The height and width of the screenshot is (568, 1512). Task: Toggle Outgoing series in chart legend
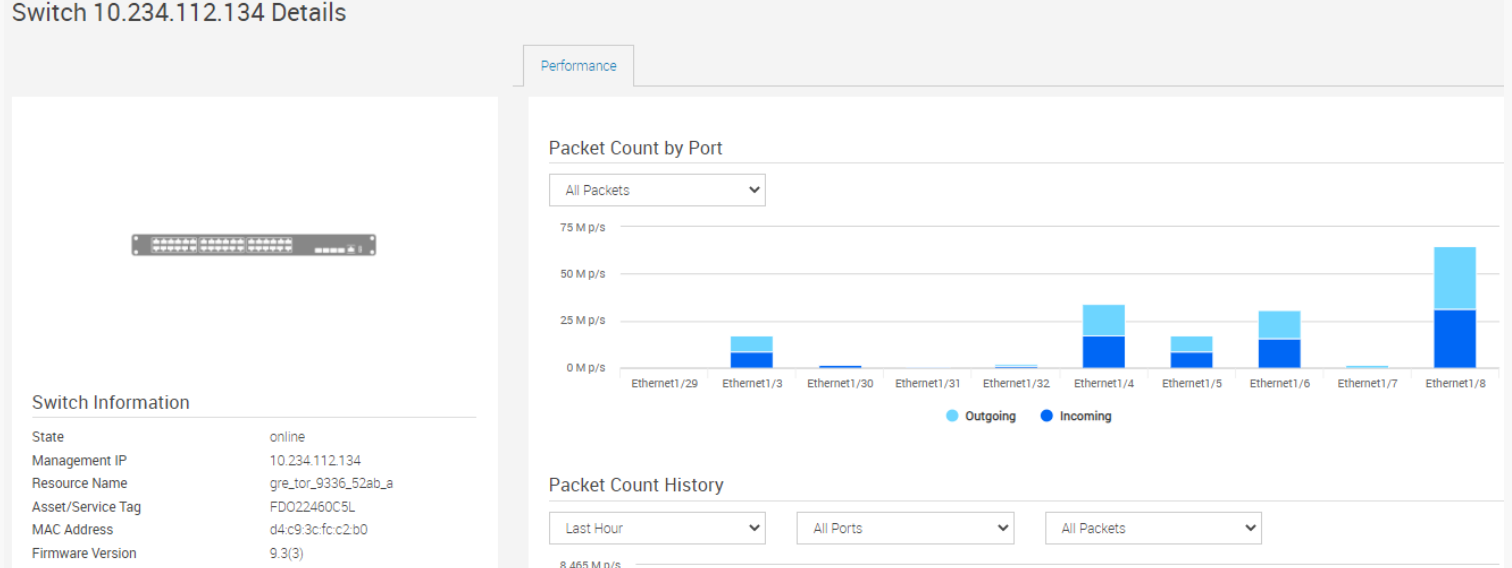[990, 416]
